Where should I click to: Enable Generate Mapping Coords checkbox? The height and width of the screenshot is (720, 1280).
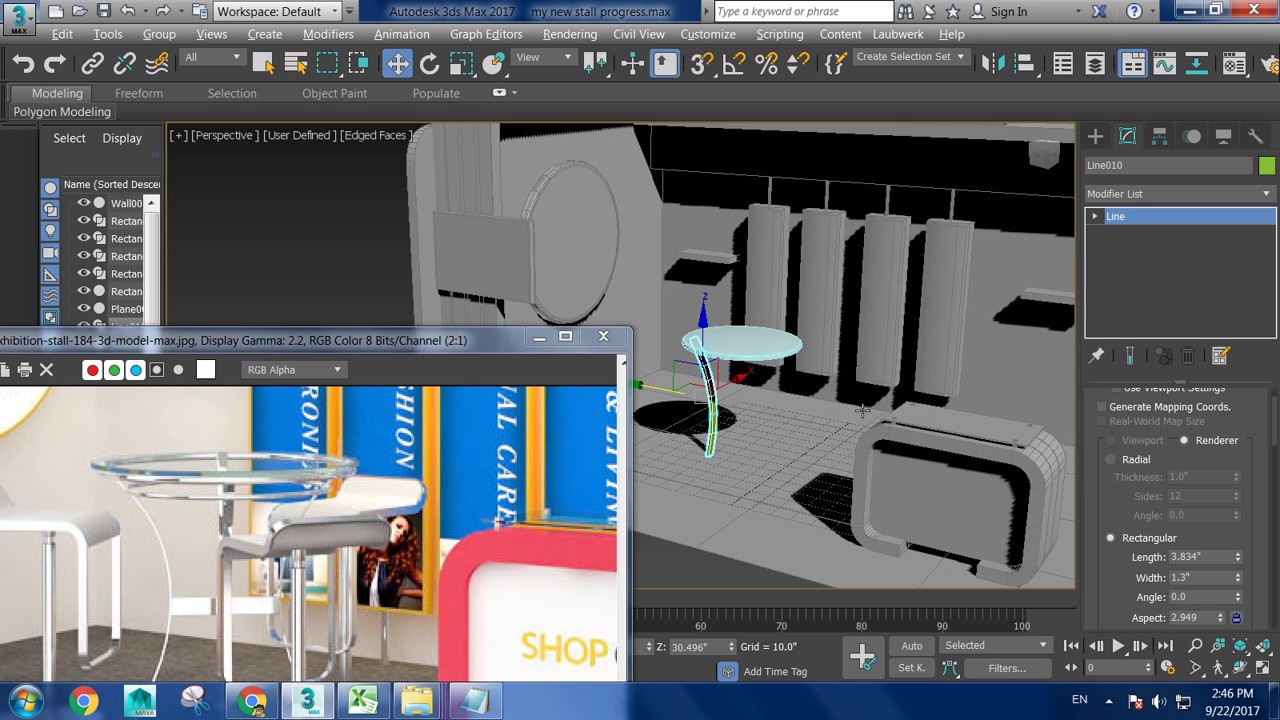1102,407
